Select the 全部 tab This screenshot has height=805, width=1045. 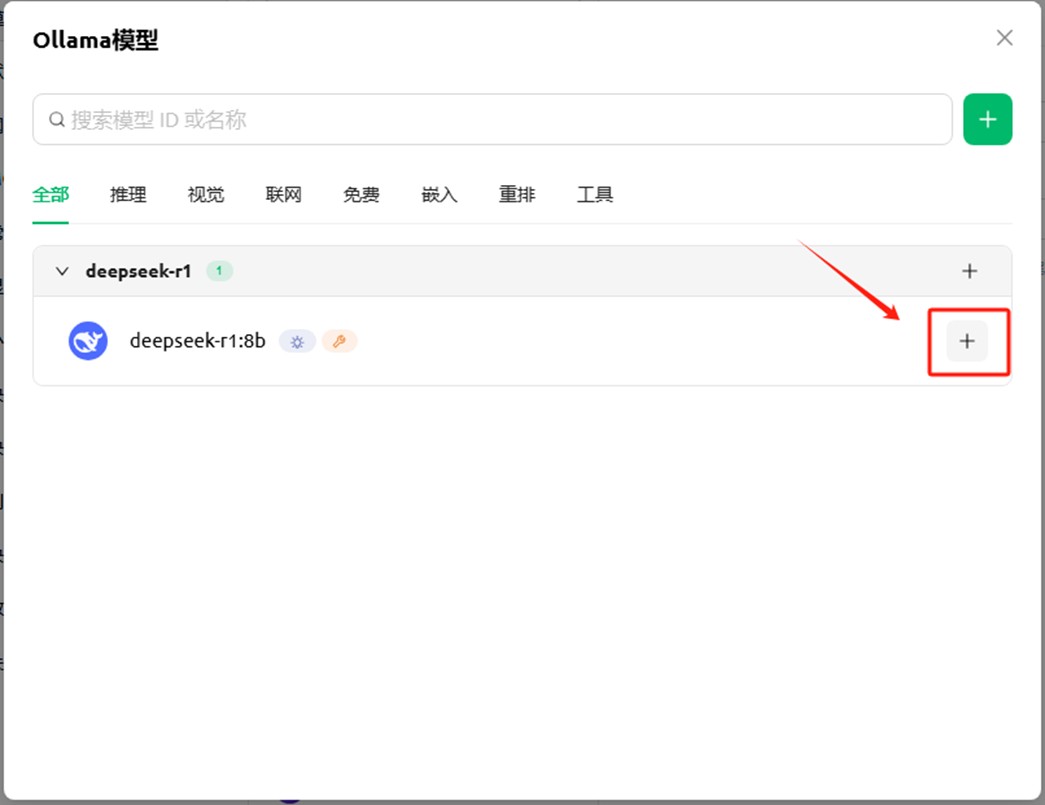pos(51,195)
